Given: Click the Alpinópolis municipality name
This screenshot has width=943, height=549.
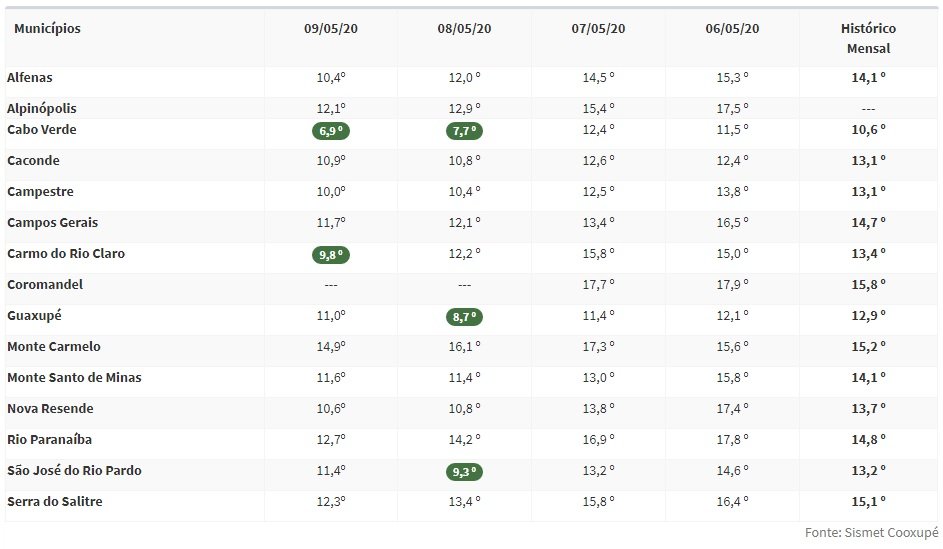Looking at the screenshot, I should click(42, 109).
